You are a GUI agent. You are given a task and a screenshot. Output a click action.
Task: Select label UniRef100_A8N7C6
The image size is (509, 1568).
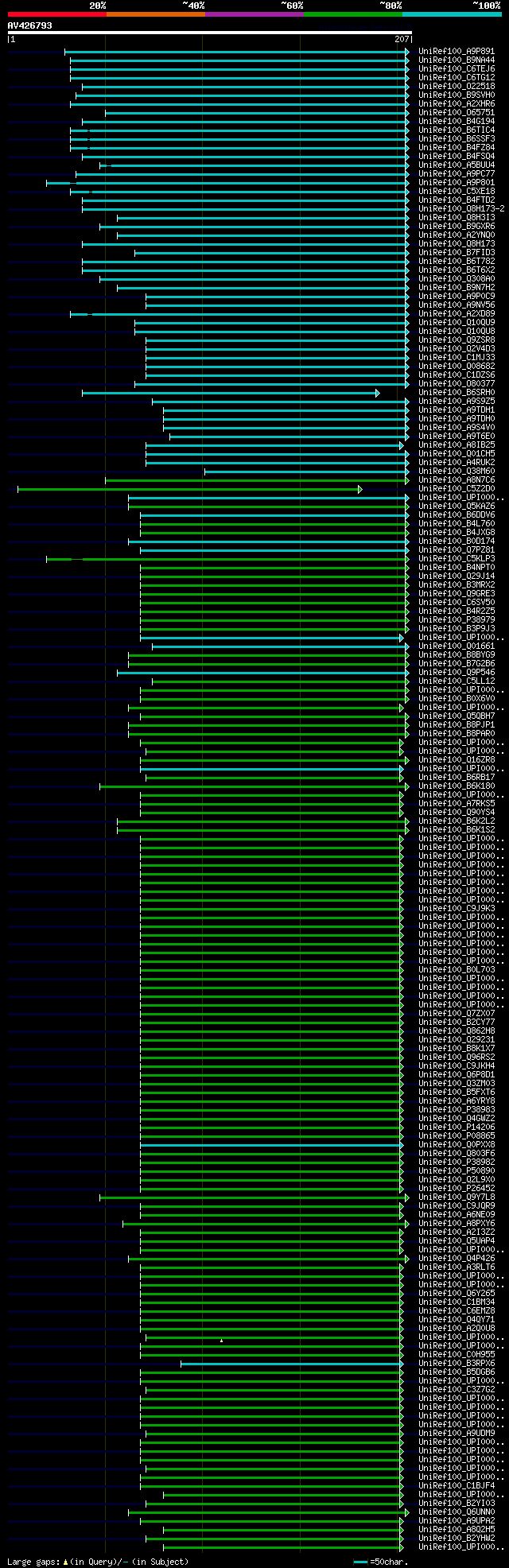[457, 480]
